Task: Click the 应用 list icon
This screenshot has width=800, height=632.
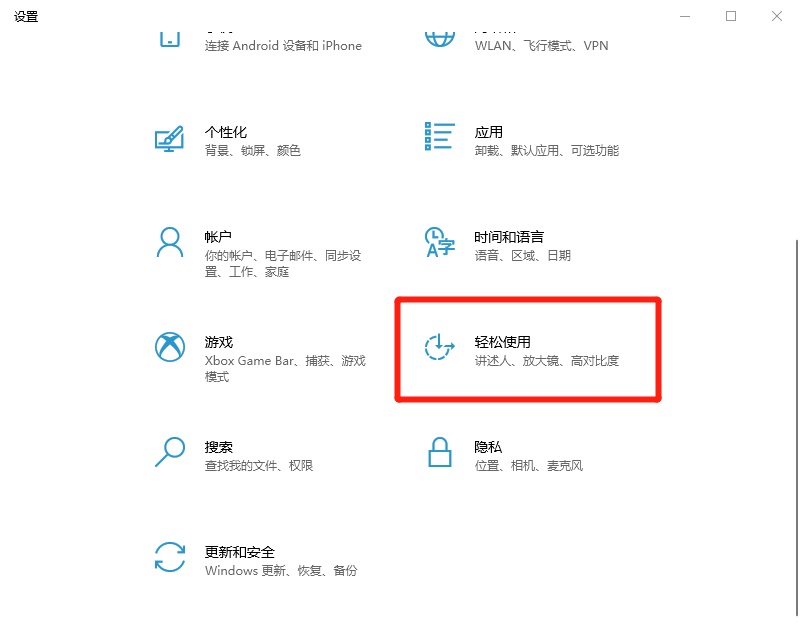Action: point(439,136)
